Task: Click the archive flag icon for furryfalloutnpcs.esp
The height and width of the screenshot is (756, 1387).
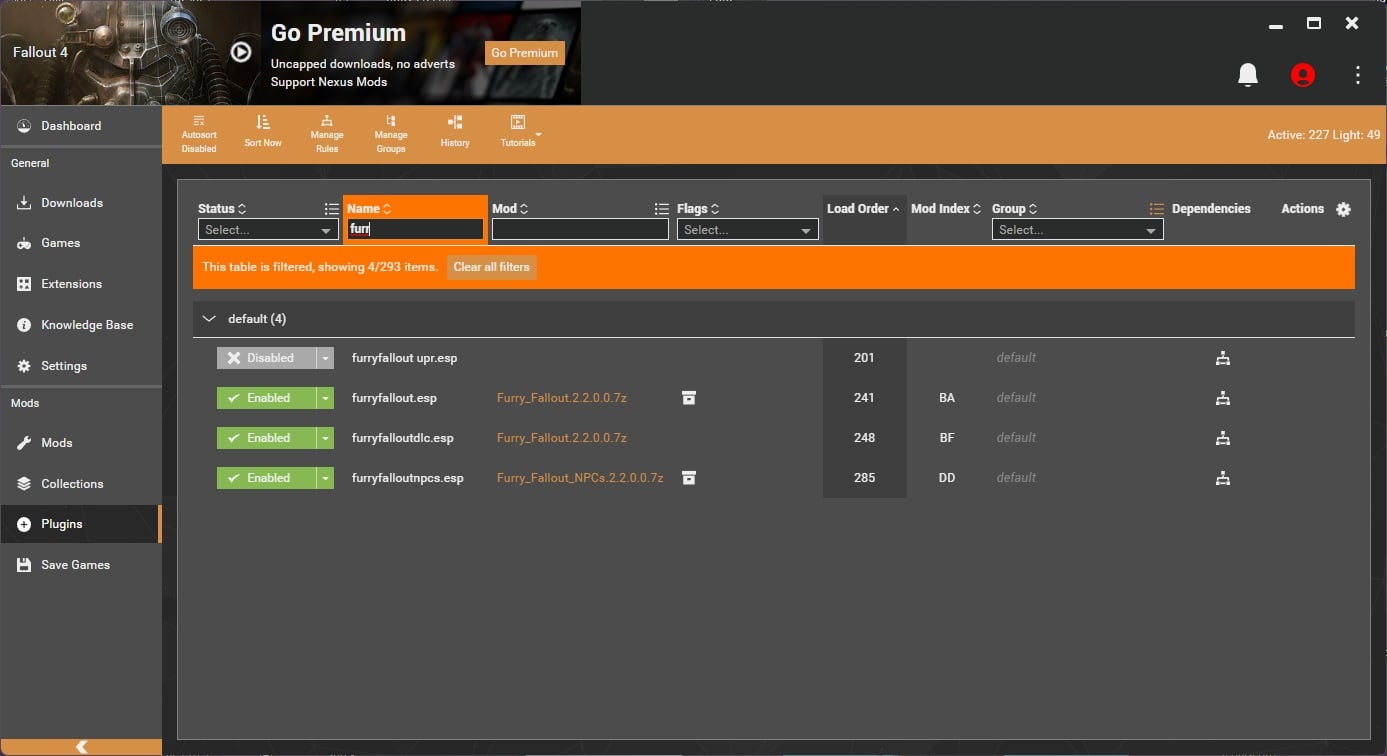Action: [x=688, y=478]
